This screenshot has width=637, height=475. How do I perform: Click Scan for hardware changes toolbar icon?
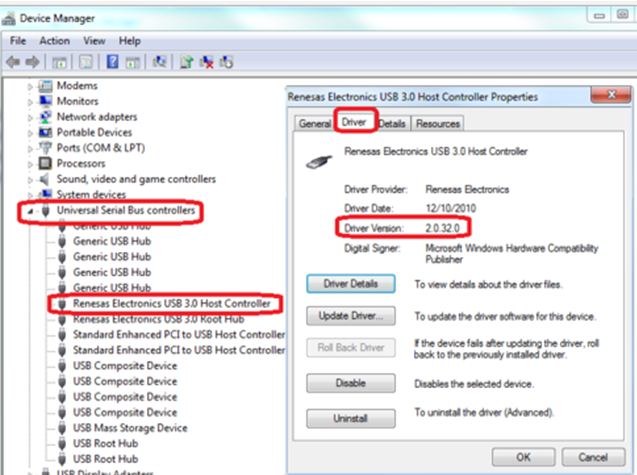pyautogui.click(x=160, y=62)
